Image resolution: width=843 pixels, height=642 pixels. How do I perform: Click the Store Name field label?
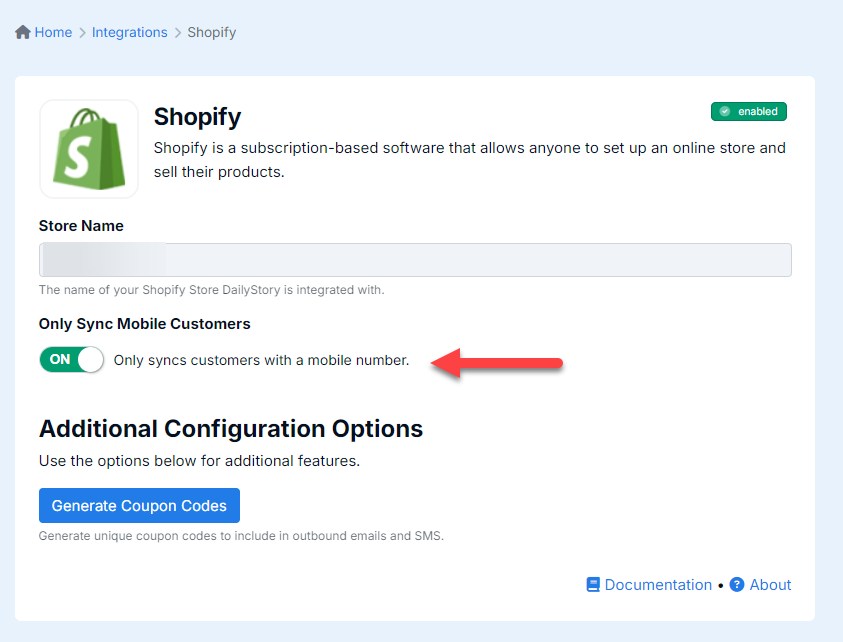click(x=81, y=226)
